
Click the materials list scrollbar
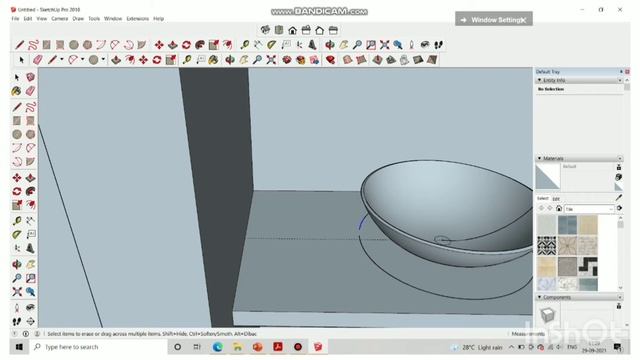tap(620, 254)
